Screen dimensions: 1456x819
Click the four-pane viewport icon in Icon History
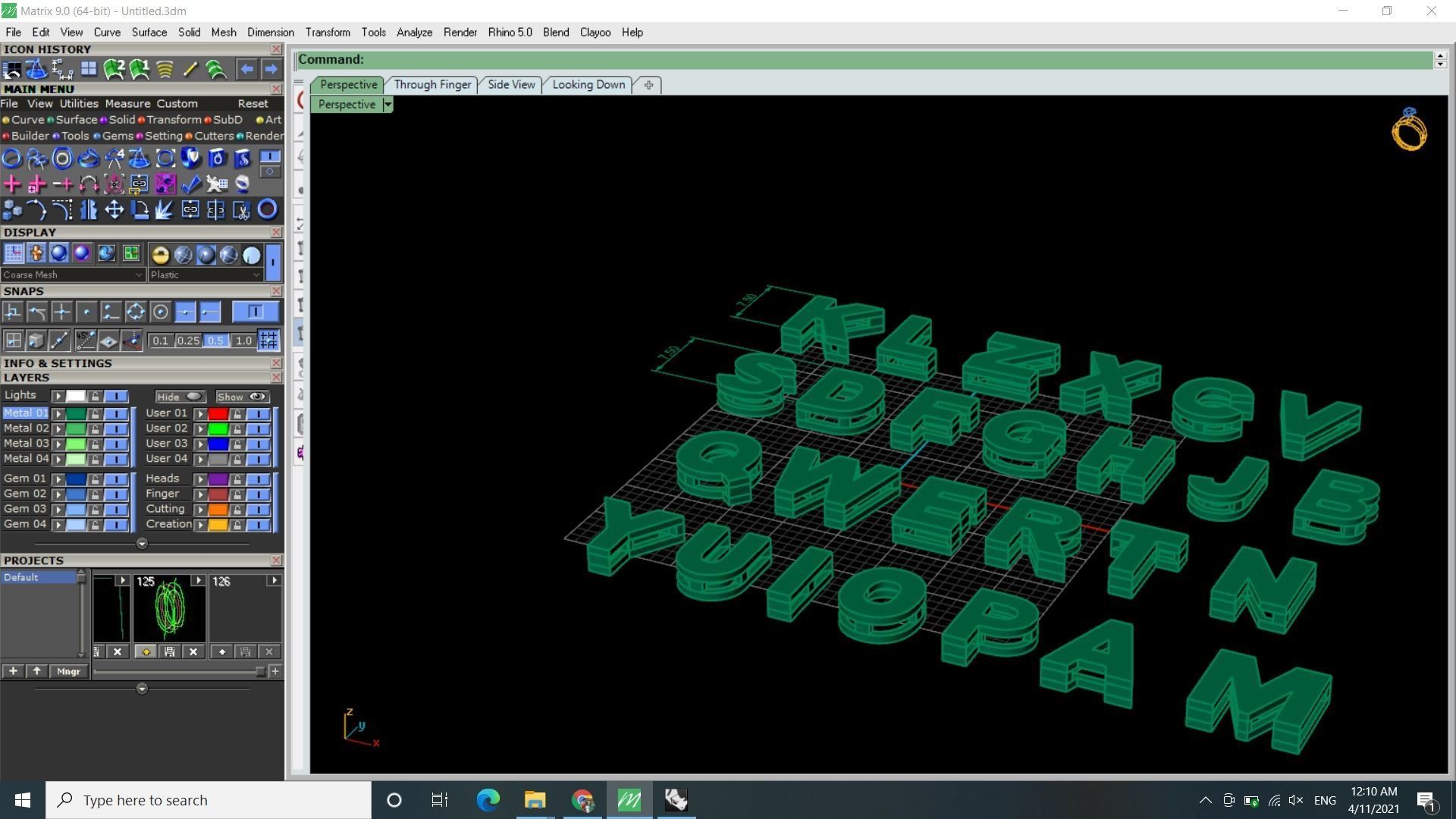tap(89, 69)
